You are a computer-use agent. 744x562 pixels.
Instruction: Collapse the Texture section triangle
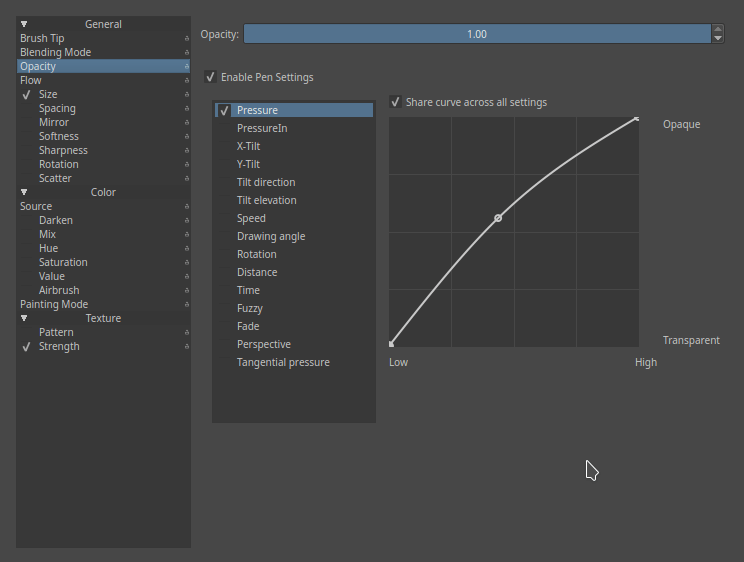24,318
